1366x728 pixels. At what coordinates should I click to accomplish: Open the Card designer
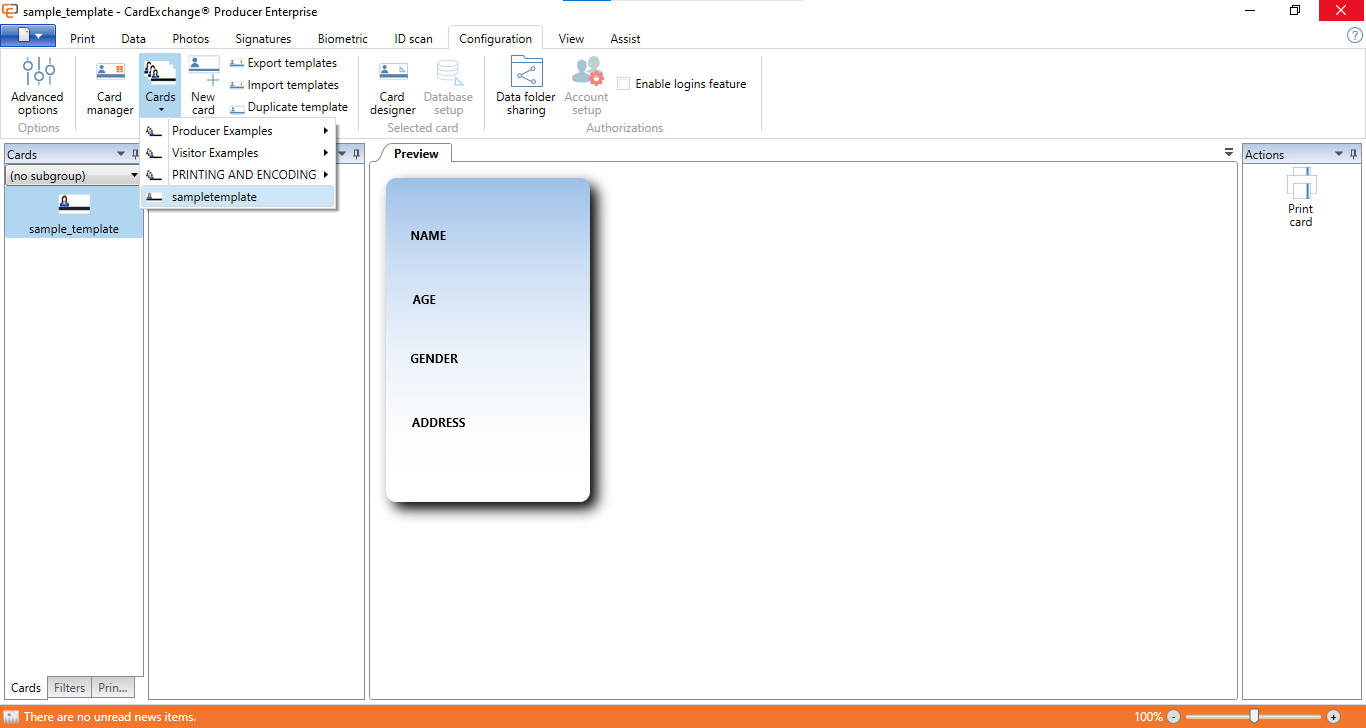[x=392, y=86]
